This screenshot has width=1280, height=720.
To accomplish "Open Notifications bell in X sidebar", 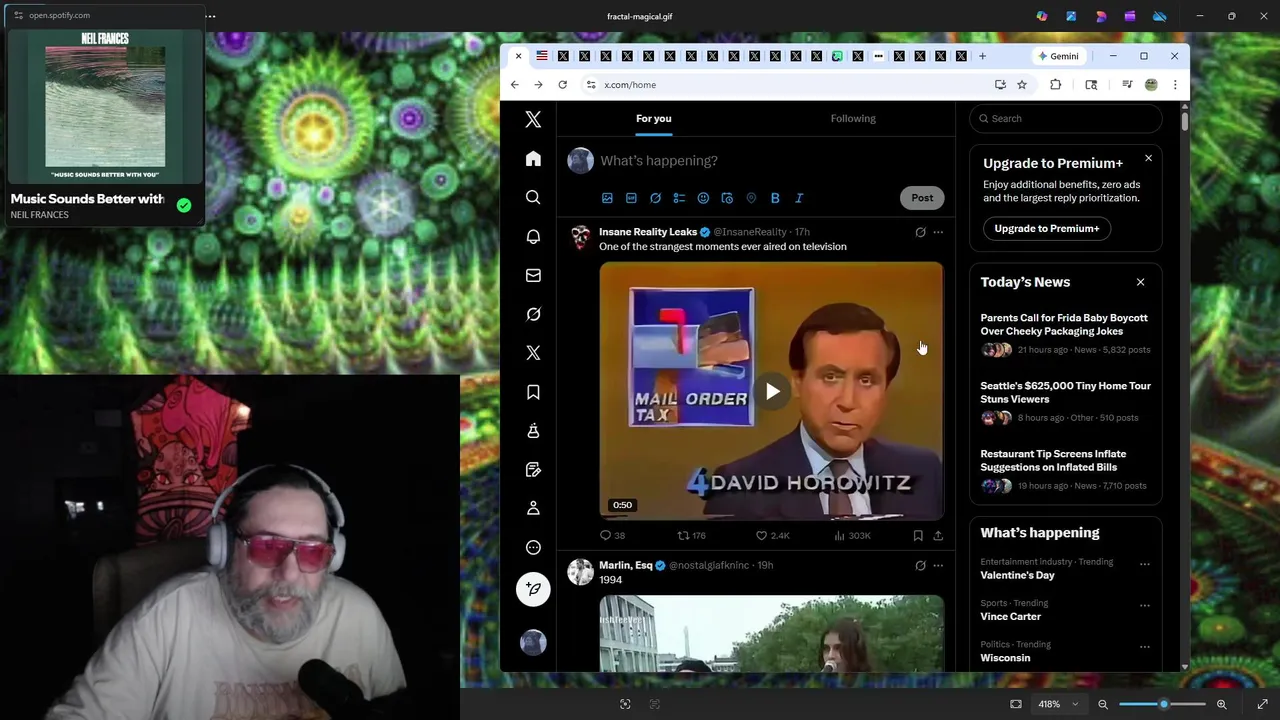I will [x=533, y=237].
